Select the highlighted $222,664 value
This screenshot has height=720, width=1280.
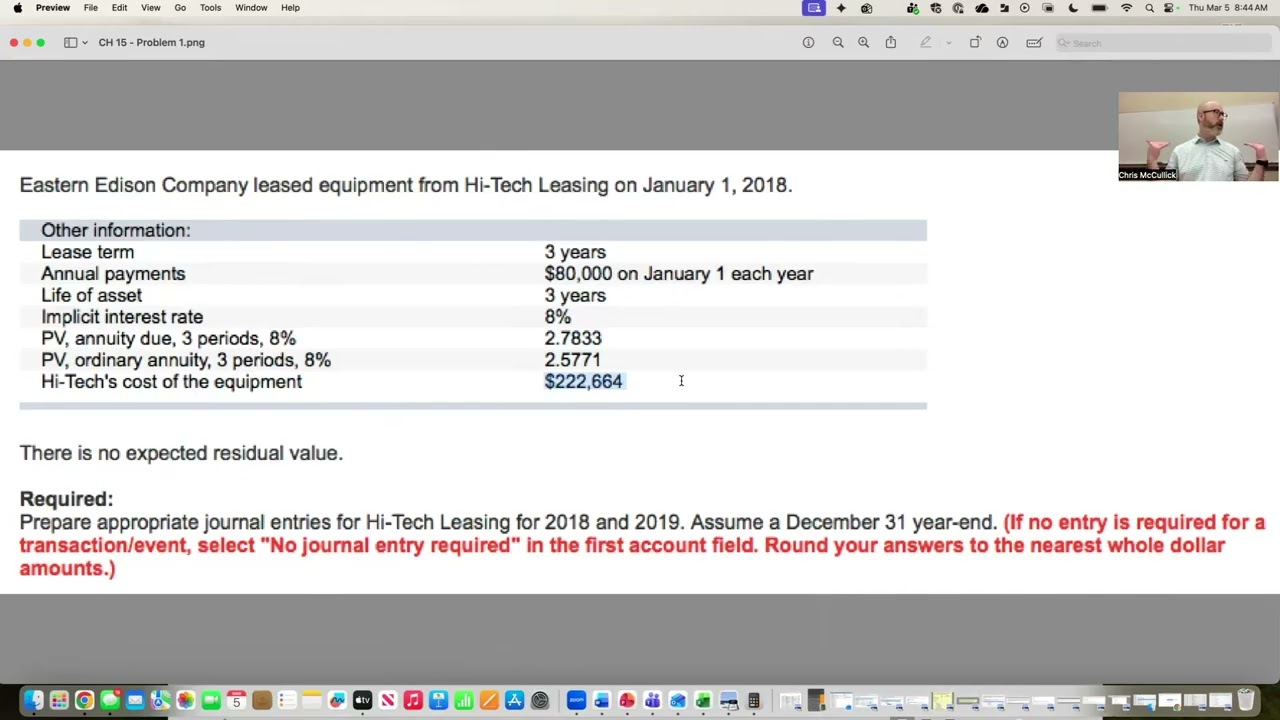point(583,381)
